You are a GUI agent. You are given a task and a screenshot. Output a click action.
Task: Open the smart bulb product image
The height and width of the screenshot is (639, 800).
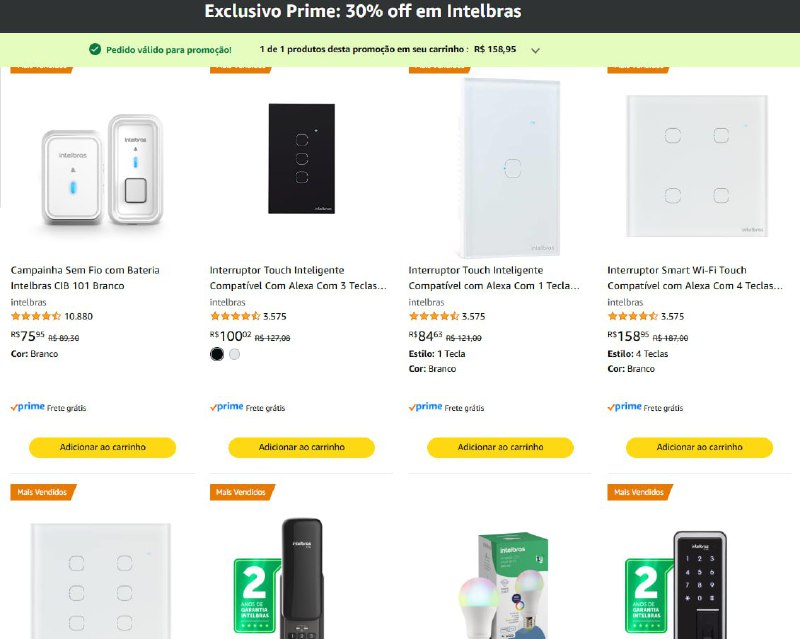(500, 585)
